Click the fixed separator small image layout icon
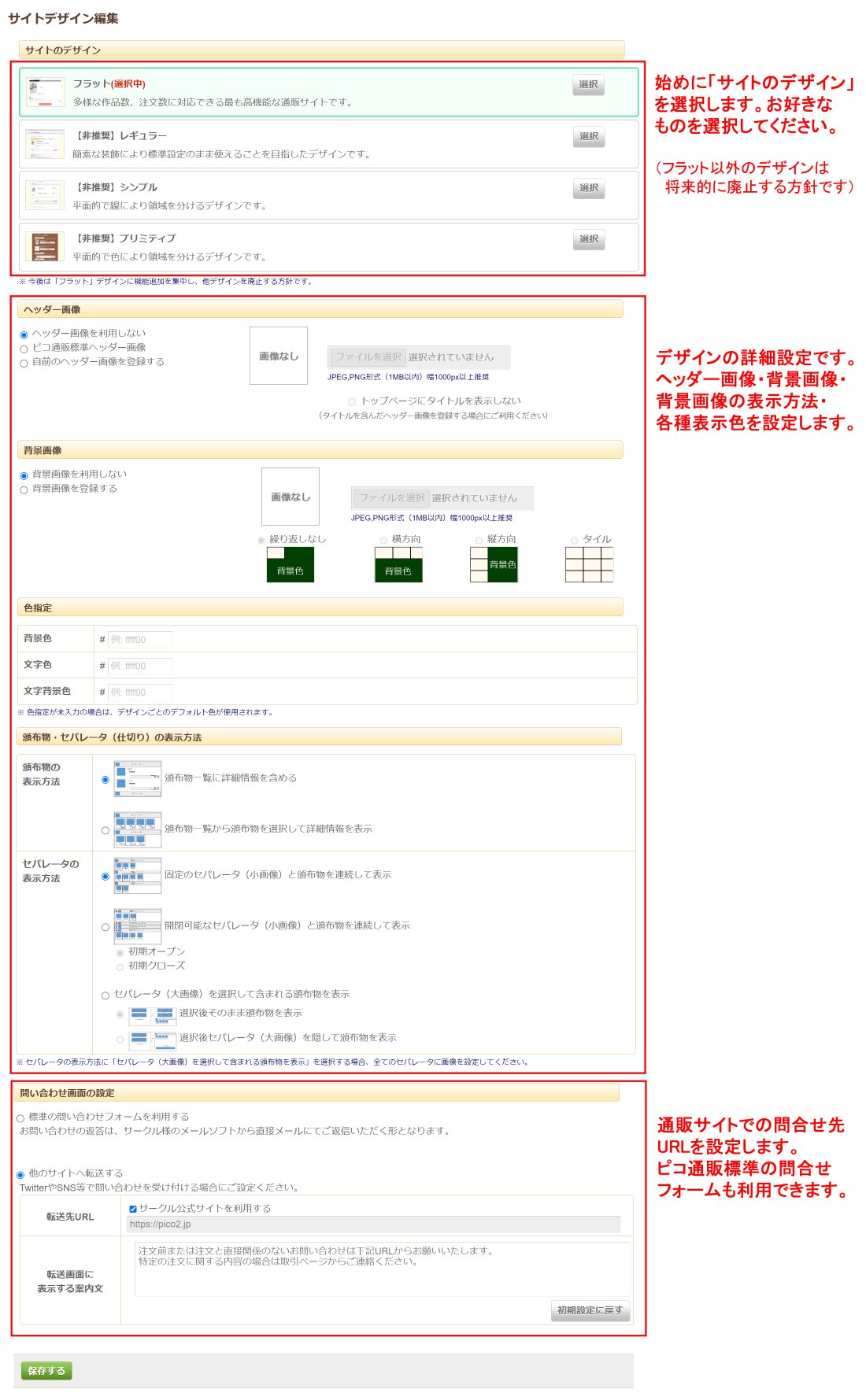 (x=138, y=876)
